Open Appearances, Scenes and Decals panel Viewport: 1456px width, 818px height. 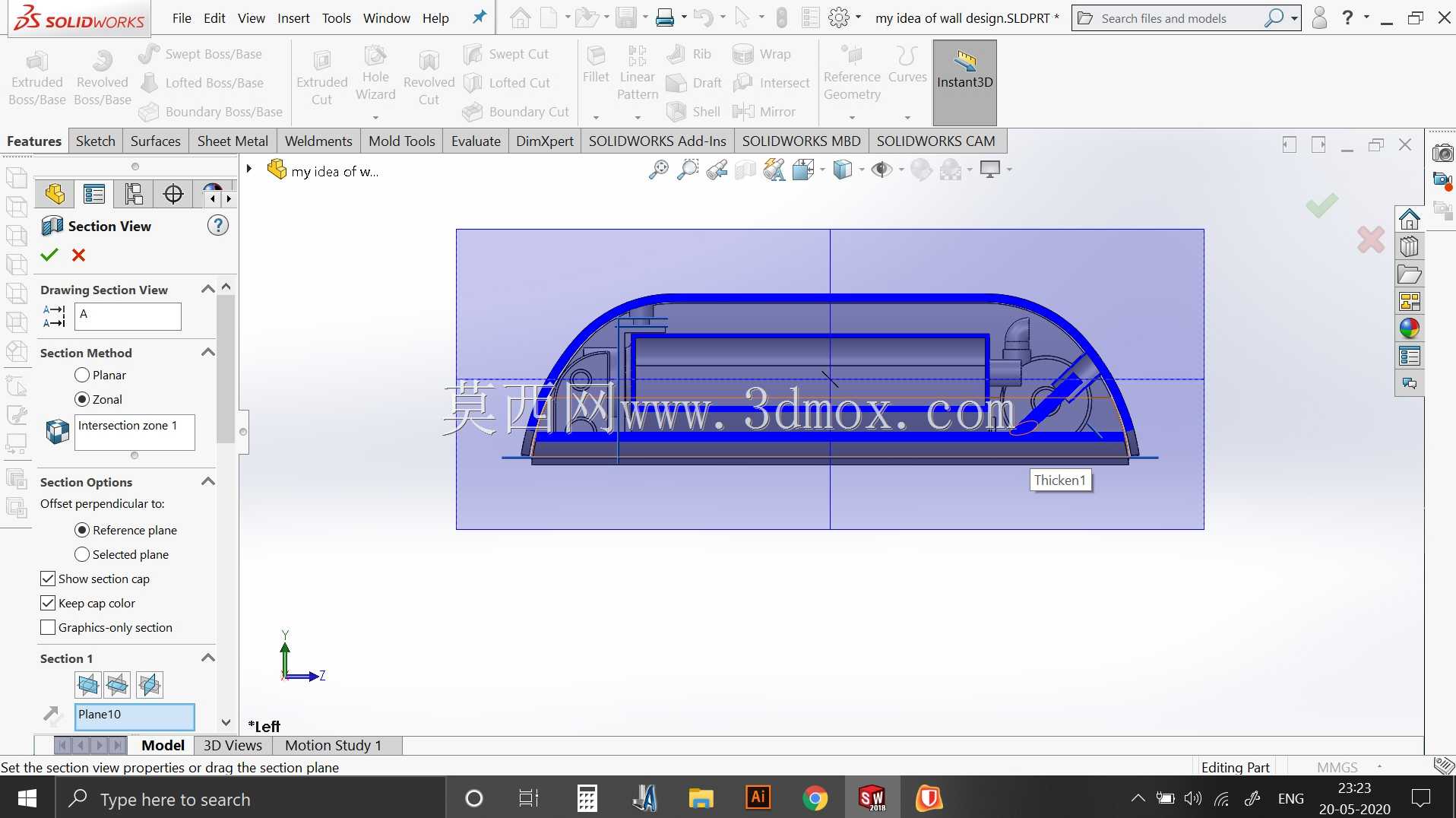point(1410,328)
